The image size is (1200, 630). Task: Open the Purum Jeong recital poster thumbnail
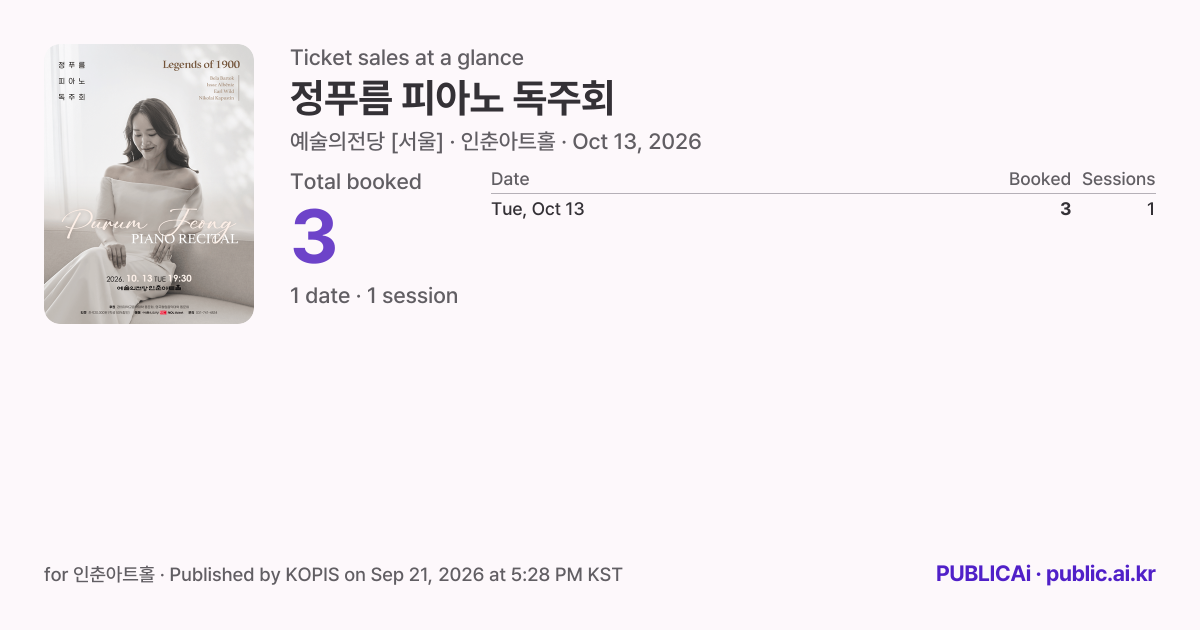(149, 184)
